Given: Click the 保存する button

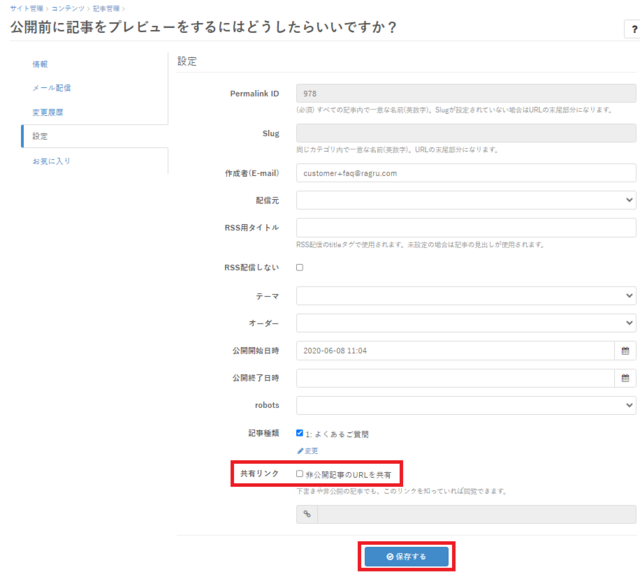Looking at the screenshot, I should pyautogui.click(x=406, y=556).
